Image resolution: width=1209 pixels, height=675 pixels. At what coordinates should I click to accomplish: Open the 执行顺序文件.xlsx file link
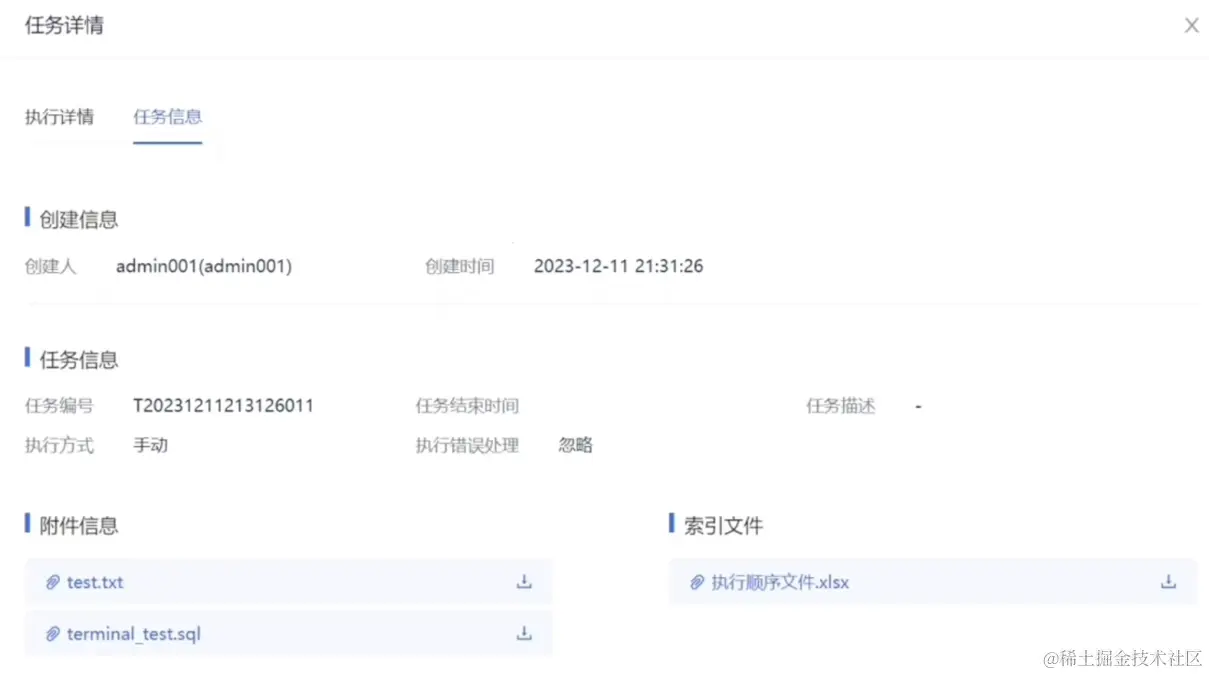tap(780, 582)
